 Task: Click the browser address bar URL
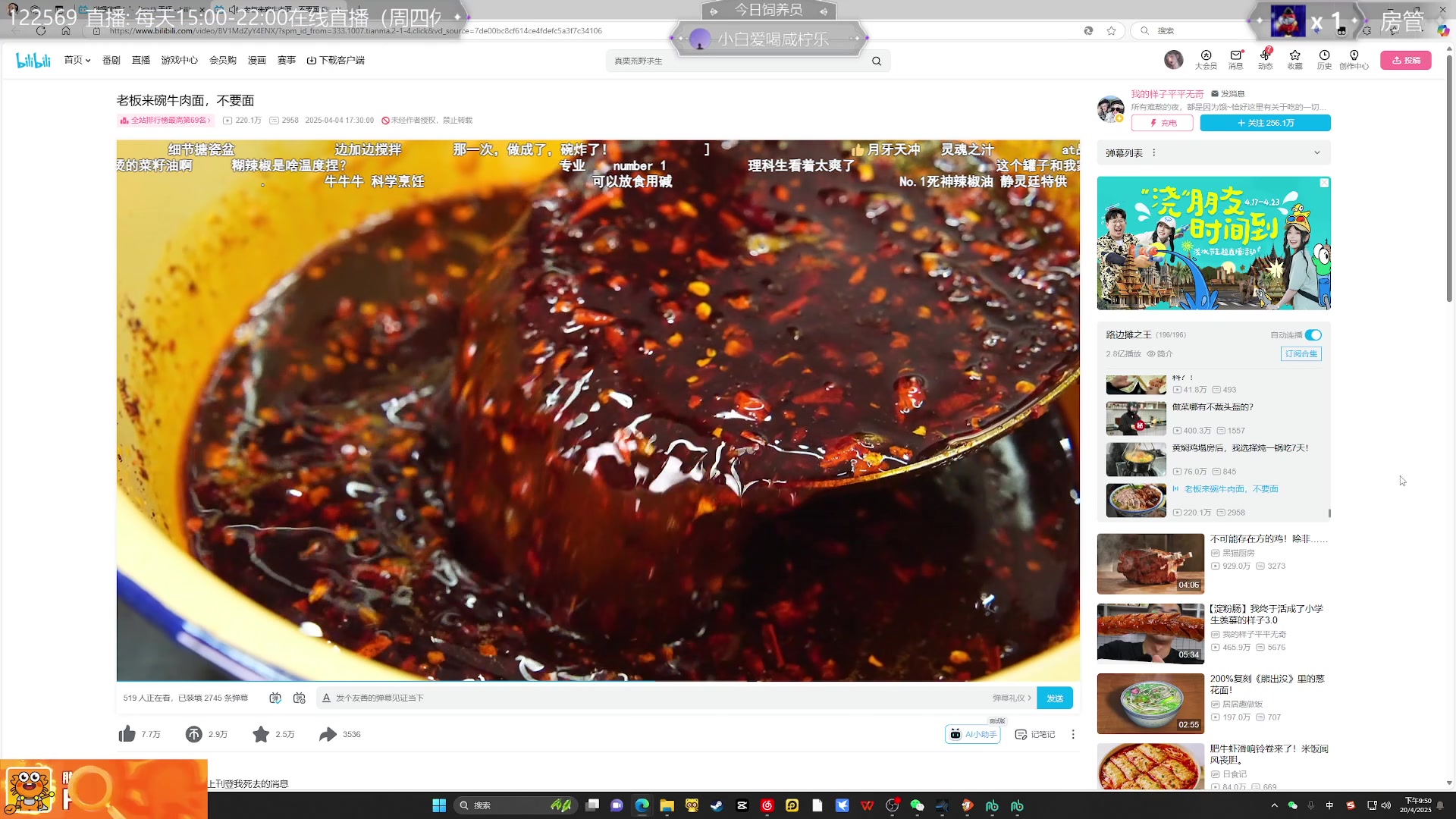[x=356, y=31]
